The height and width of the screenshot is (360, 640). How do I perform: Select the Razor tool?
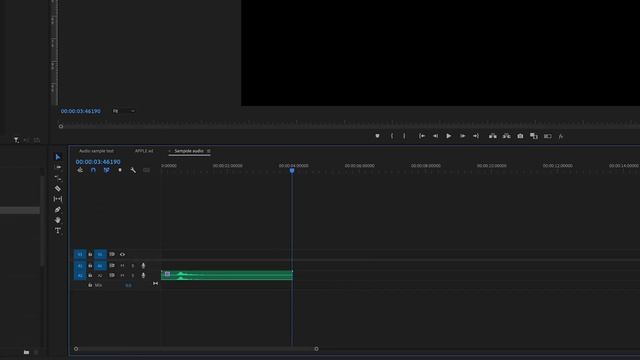coord(58,189)
